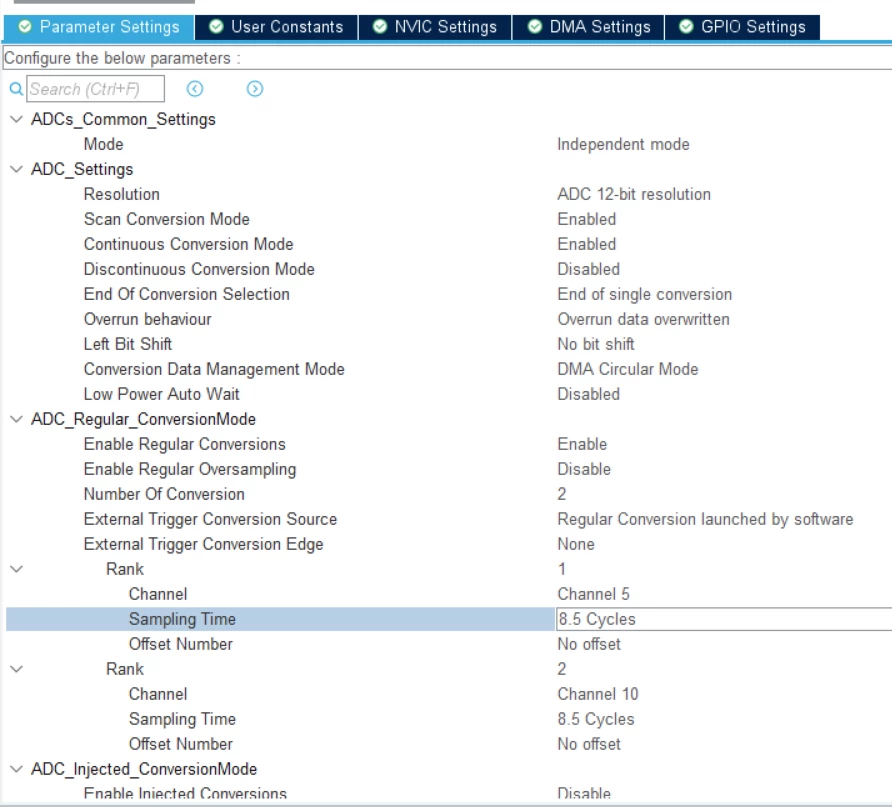
Task: Collapse the ADC_Settings group
Action: point(17,169)
